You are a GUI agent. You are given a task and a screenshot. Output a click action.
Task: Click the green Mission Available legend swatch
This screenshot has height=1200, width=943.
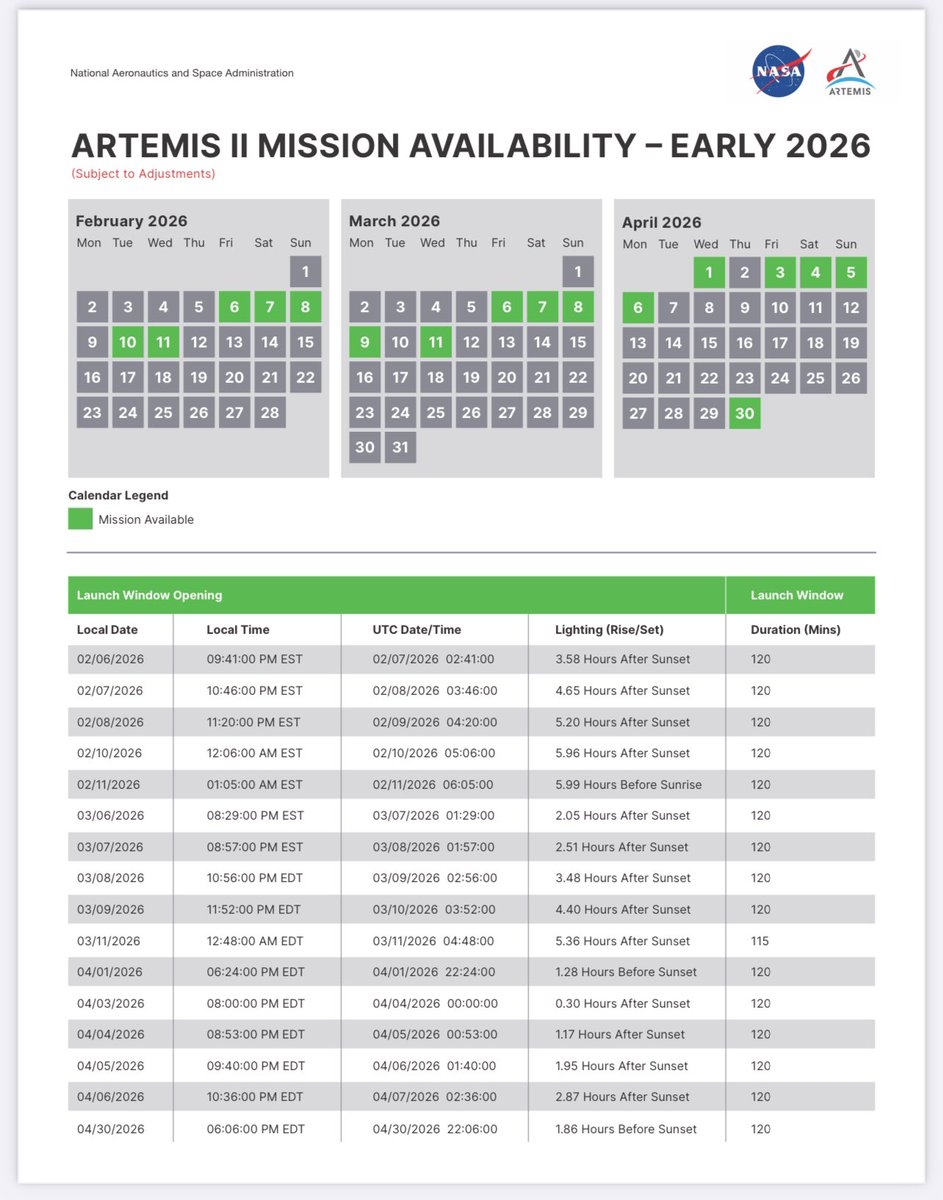click(80, 519)
